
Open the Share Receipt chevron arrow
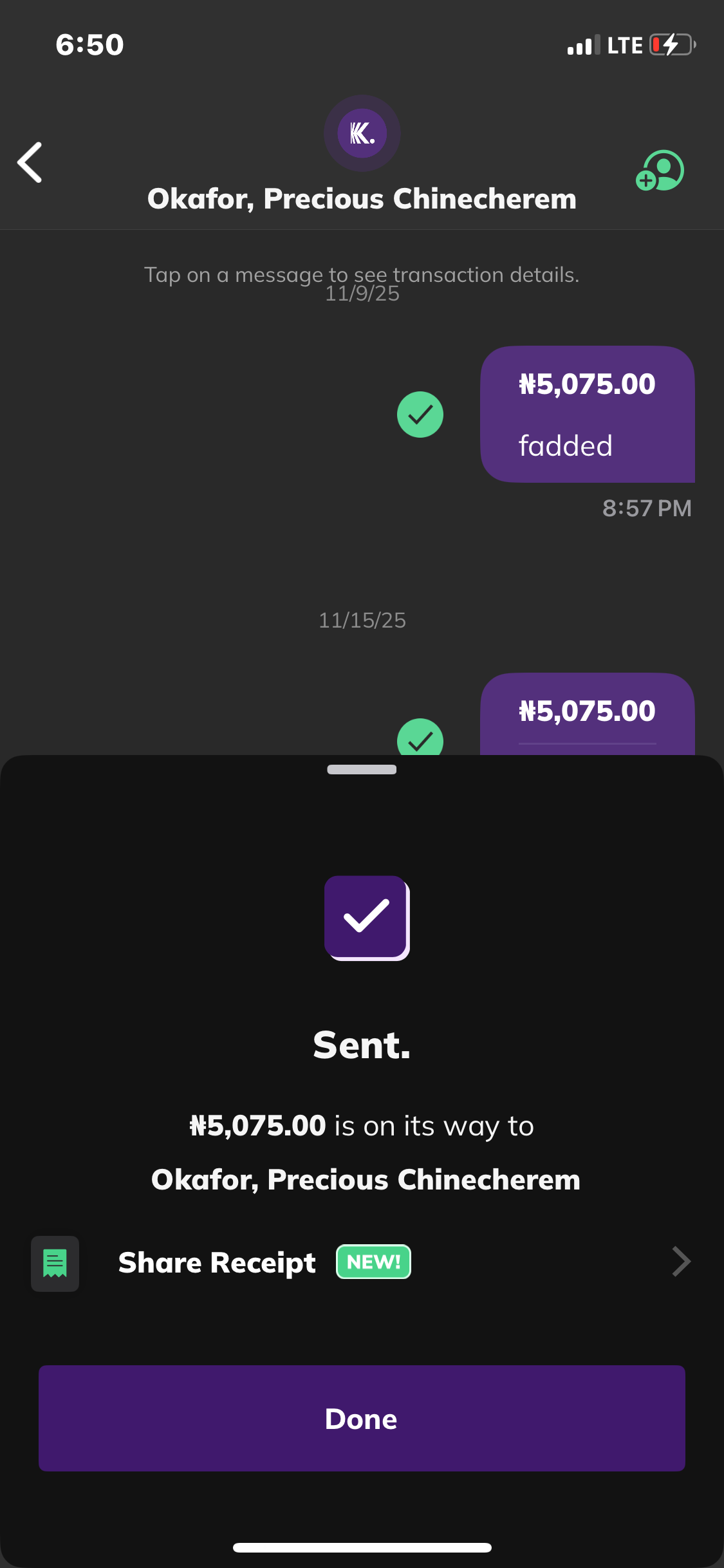681,1262
